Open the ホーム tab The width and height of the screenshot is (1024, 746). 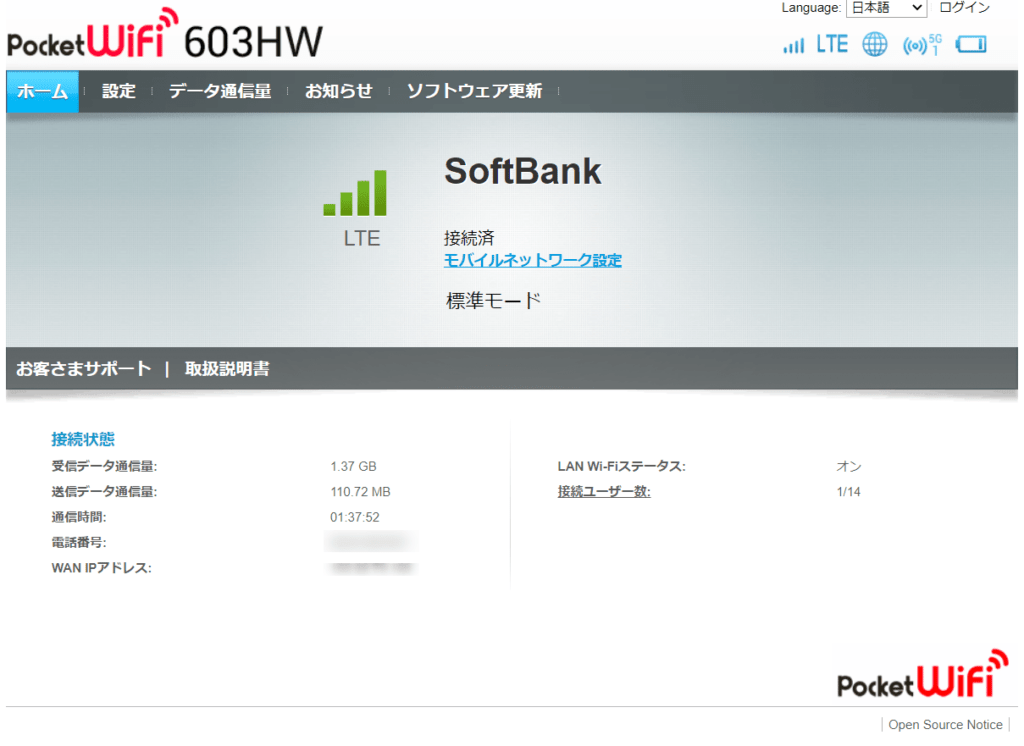pyautogui.click(x=42, y=91)
